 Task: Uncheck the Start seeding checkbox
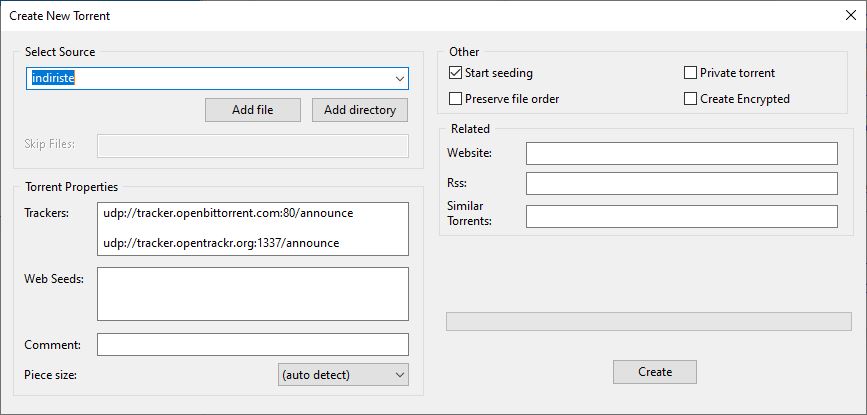455,73
